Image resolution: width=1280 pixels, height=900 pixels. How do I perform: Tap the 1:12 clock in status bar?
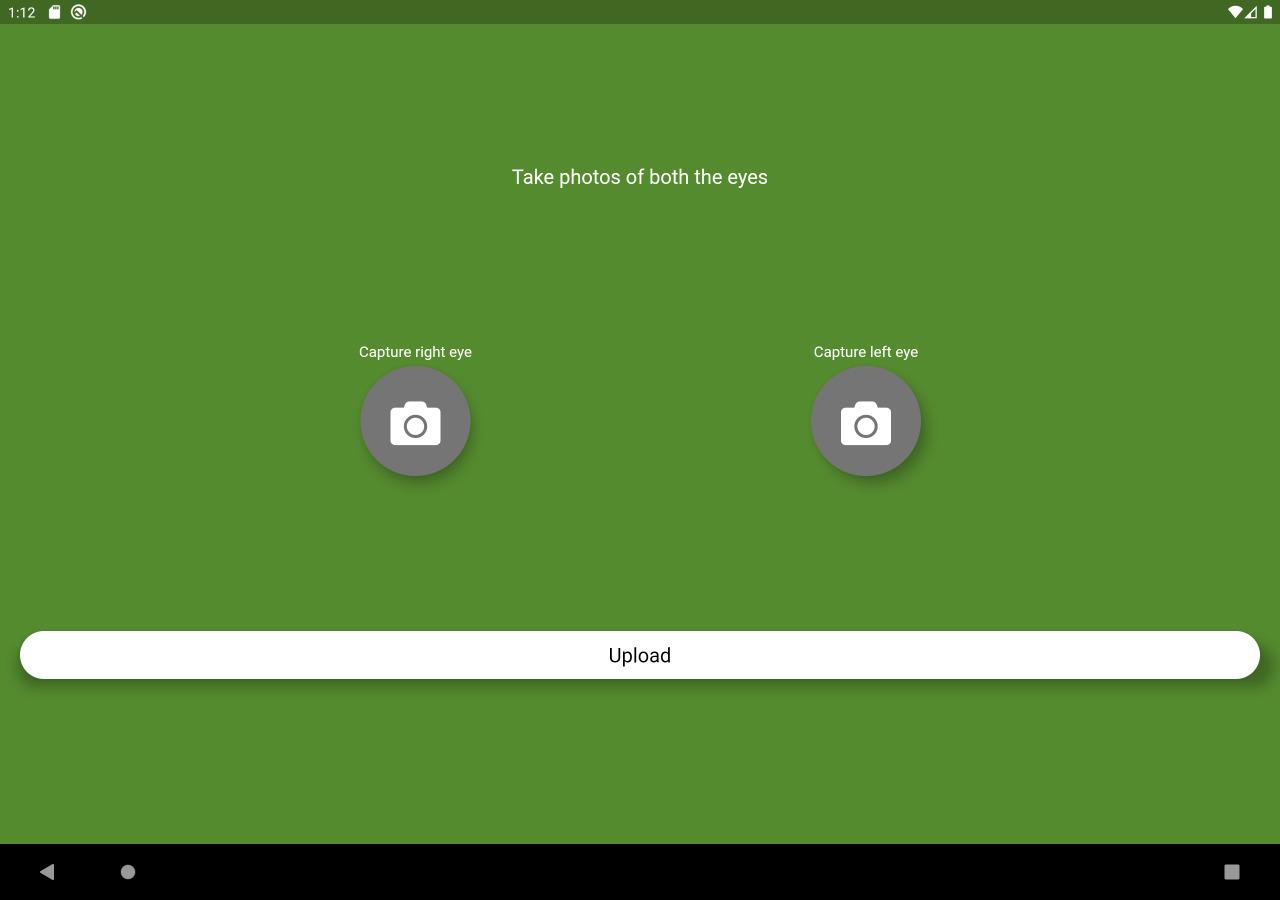click(22, 12)
